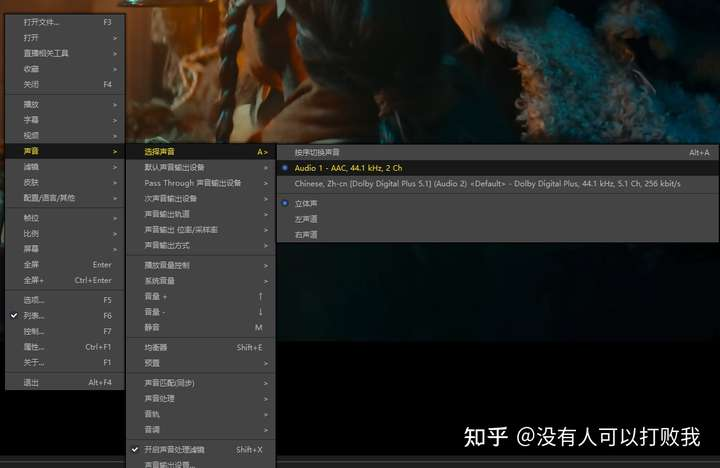The height and width of the screenshot is (468, 720).
Task: Open 均衡器 Shift+E equalizer
Action: point(201,347)
